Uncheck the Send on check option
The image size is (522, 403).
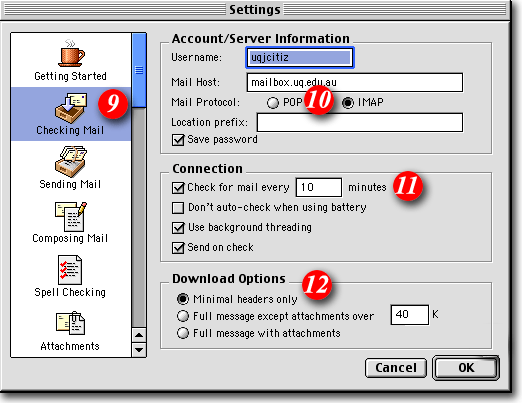point(178,248)
